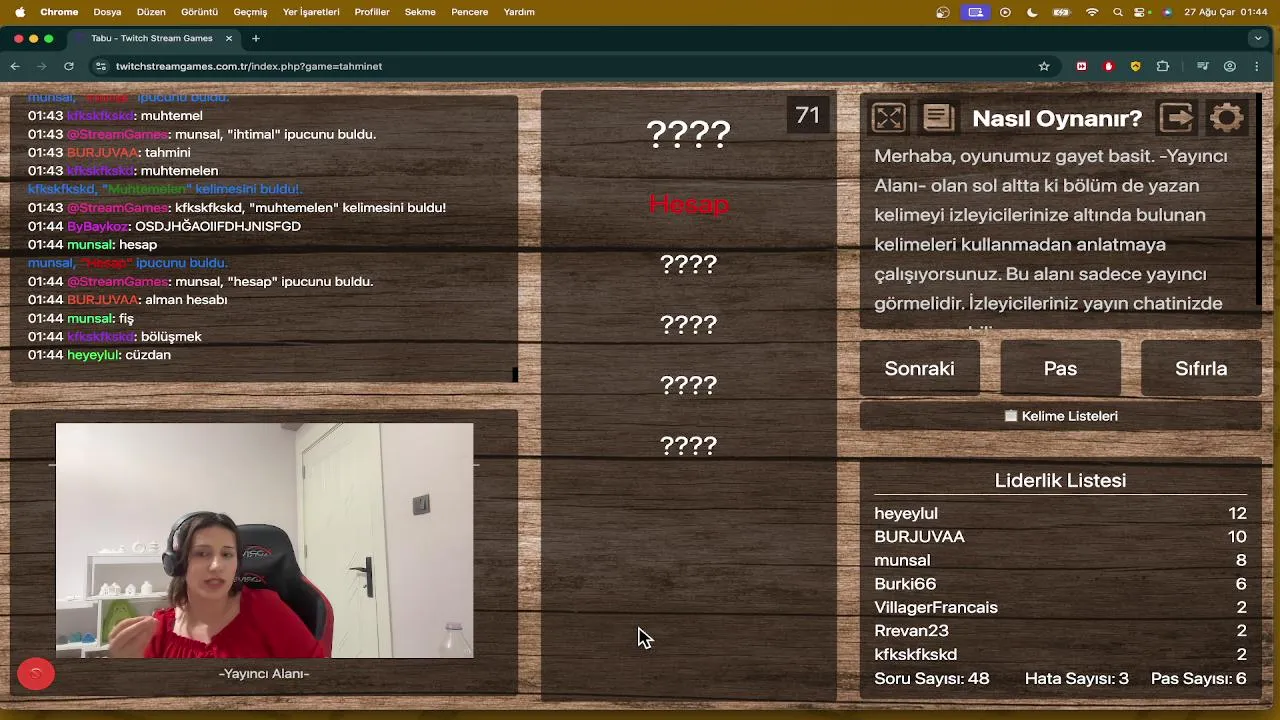Image resolution: width=1280 pixels, height=720 pixels.
Task: Open the Chrome profile avatar icon
Action: (1230, 66)
